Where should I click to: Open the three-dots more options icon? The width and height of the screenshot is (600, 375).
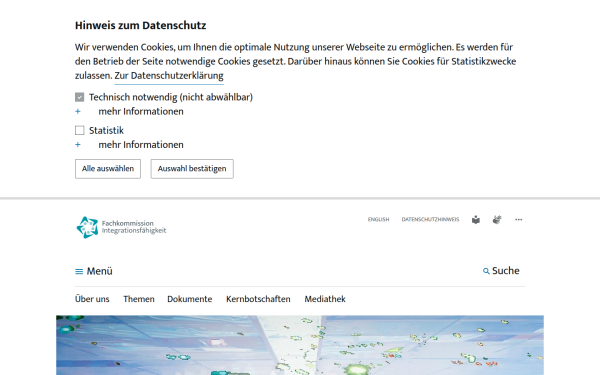click(518, 220)
